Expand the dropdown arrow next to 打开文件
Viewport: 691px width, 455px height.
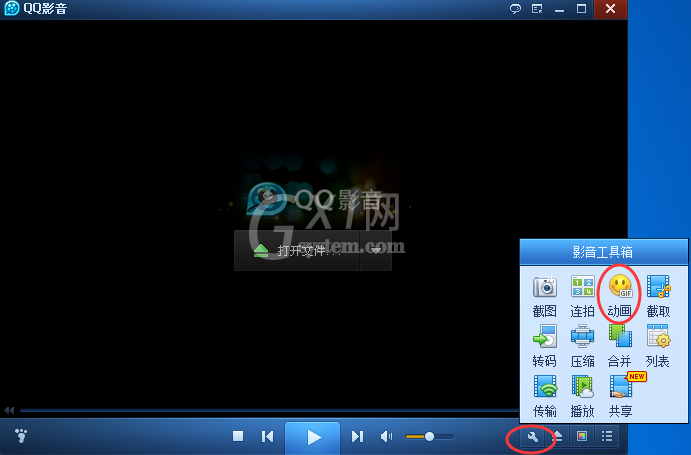376,250
